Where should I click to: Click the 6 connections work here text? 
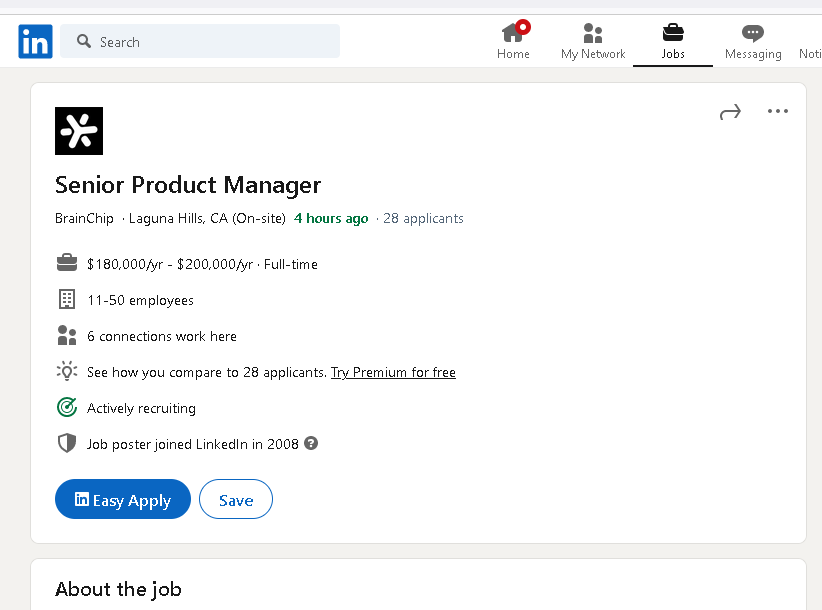[x=162, y=336]
